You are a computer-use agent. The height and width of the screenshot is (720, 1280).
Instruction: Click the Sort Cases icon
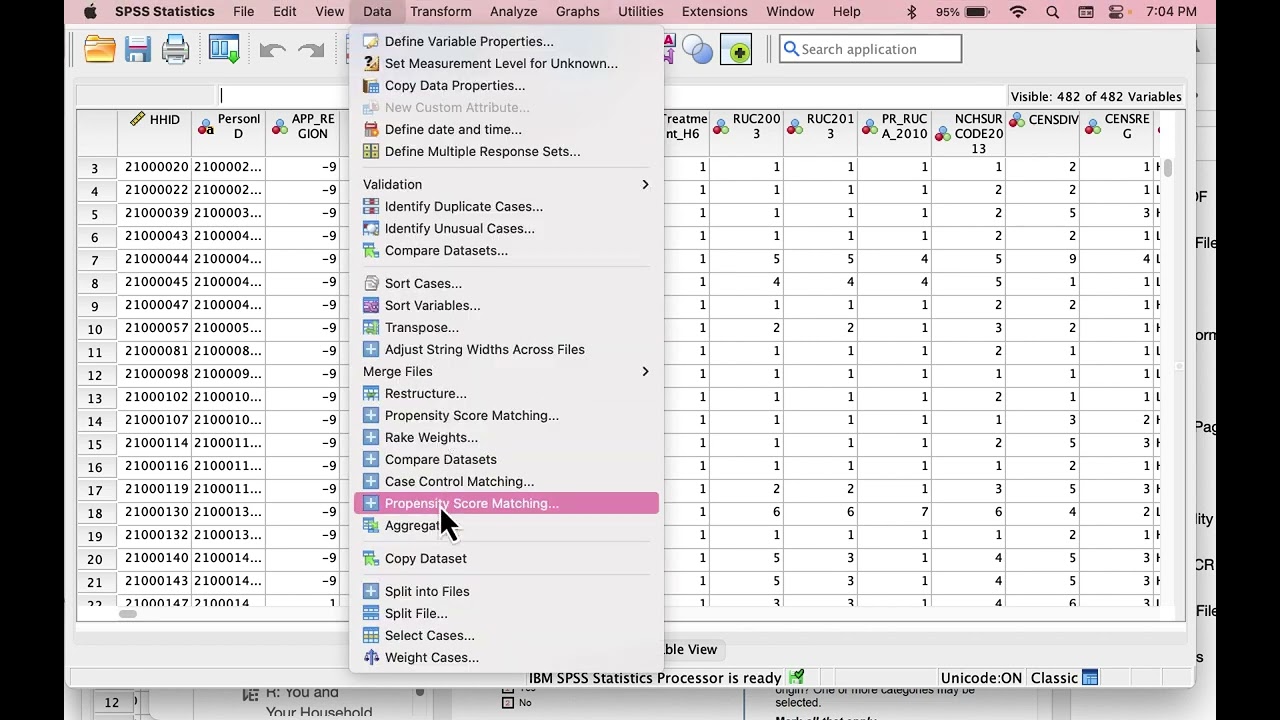(x=371, y=283)
